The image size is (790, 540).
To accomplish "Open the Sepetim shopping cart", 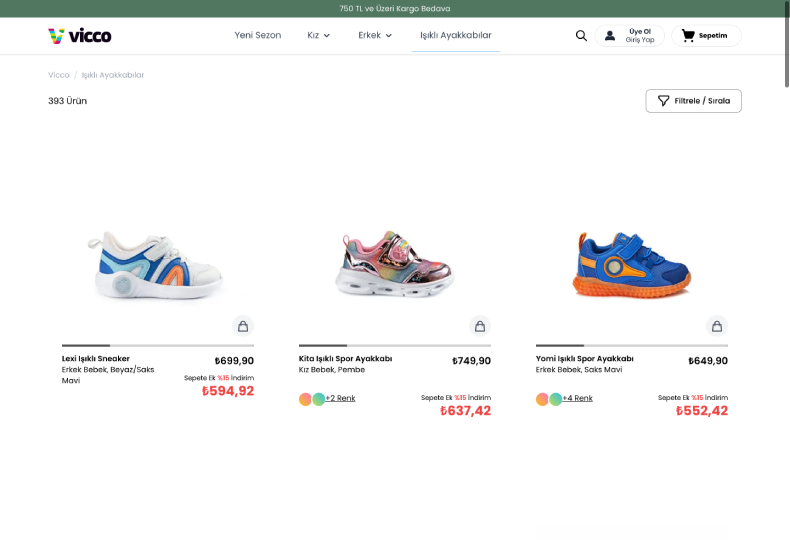I will click(706, 36).
